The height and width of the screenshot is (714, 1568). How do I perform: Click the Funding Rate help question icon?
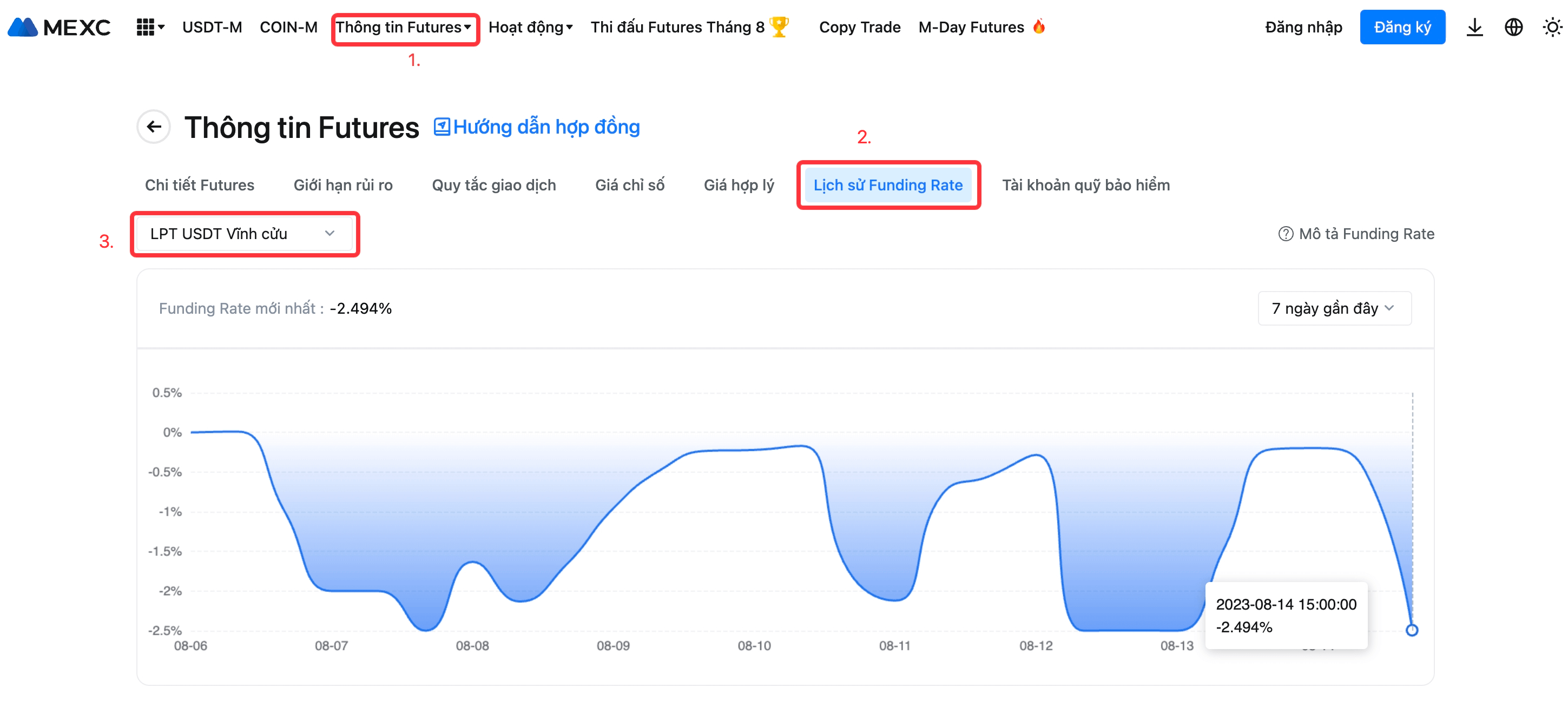pyautogui.click(x=1285, y=234)
